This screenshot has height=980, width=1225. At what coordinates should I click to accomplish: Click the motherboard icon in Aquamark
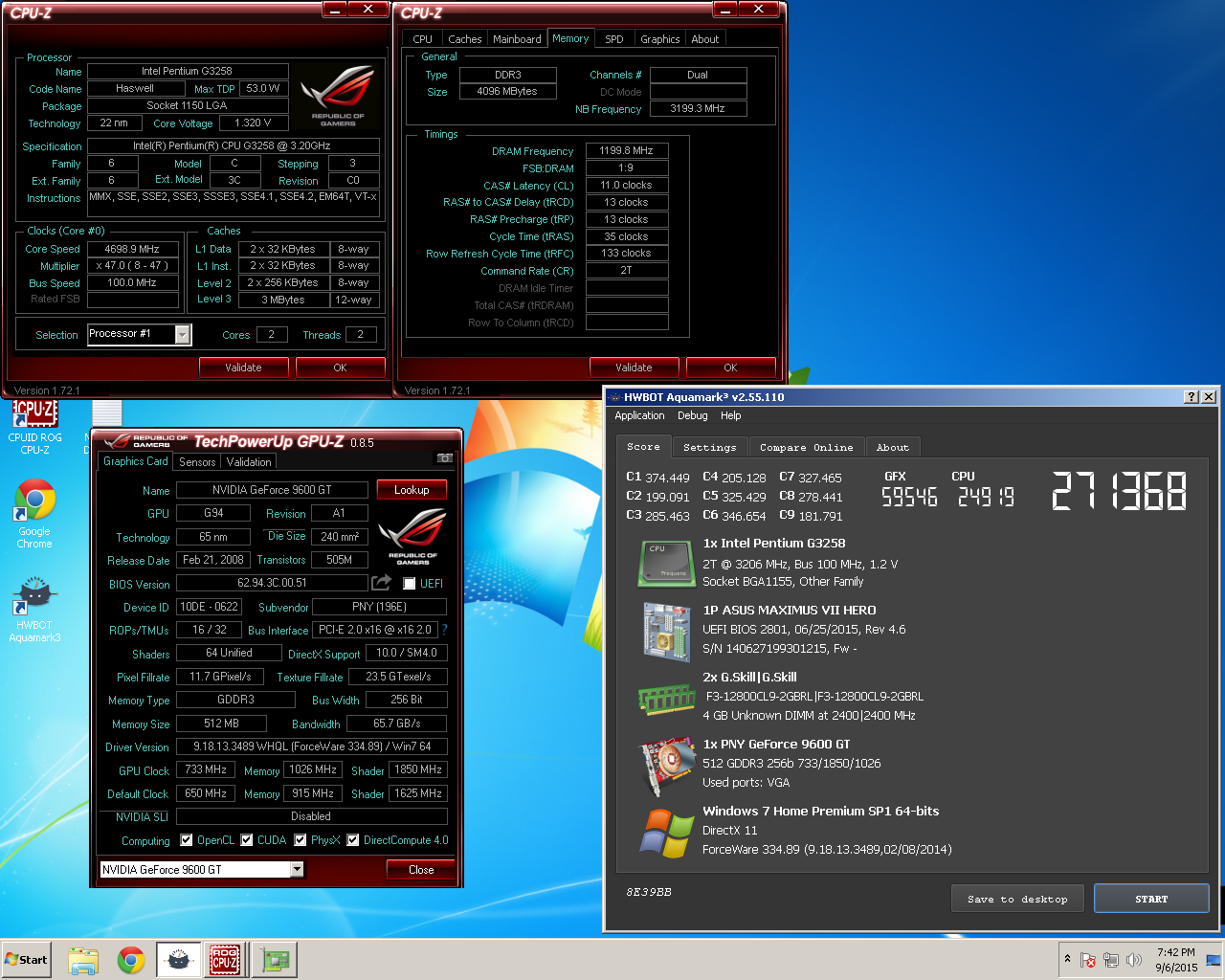(x=667, y=632)
